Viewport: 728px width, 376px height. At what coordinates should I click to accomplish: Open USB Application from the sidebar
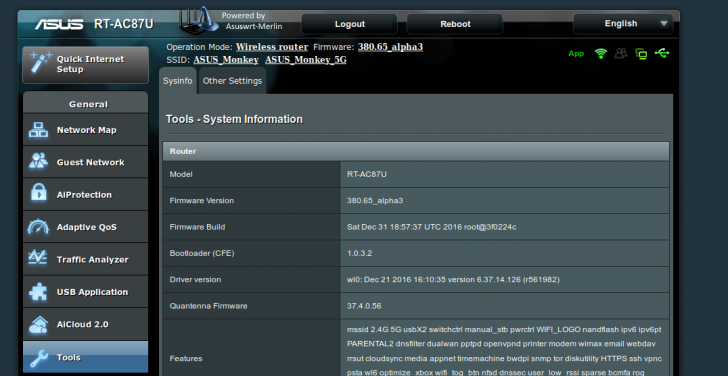(85, 292)
